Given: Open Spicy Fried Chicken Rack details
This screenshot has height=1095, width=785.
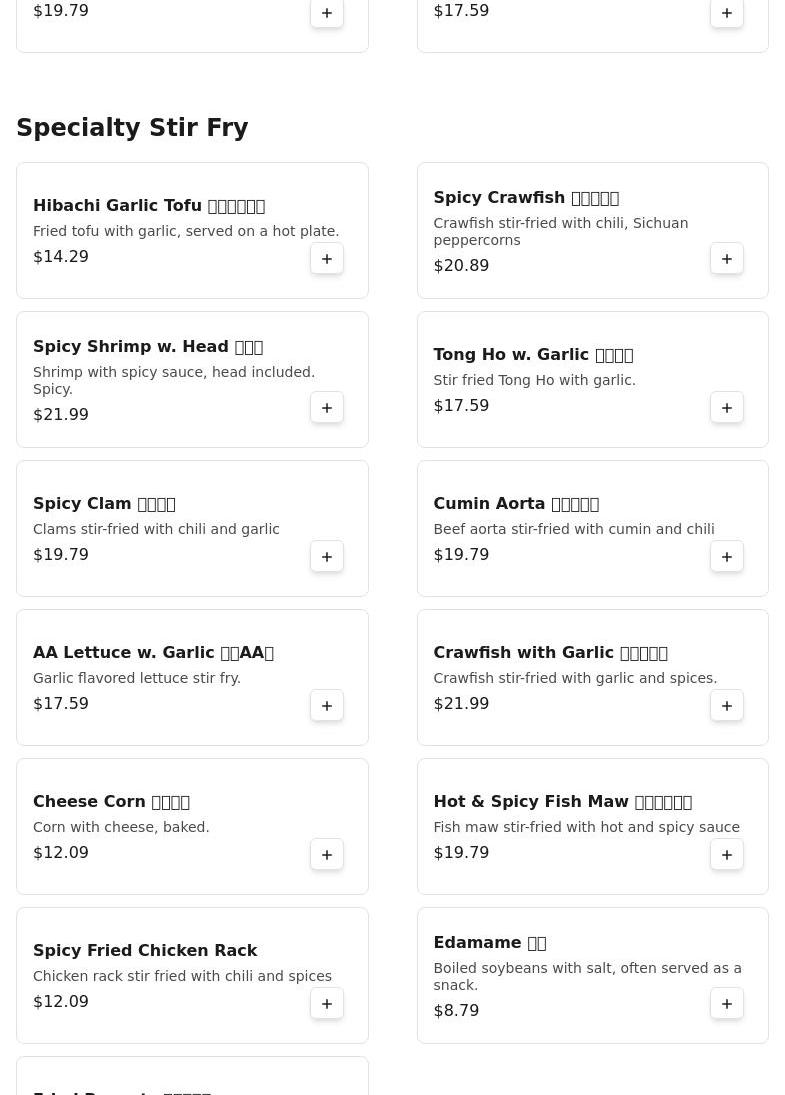Looking at the screenshot, I should point(145,950).
